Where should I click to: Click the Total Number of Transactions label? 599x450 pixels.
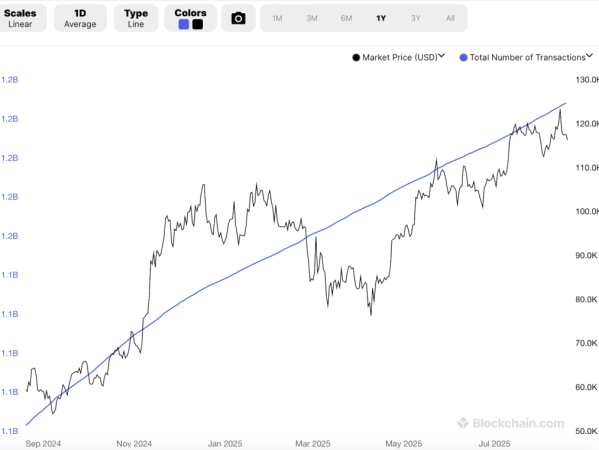point(528,57)
